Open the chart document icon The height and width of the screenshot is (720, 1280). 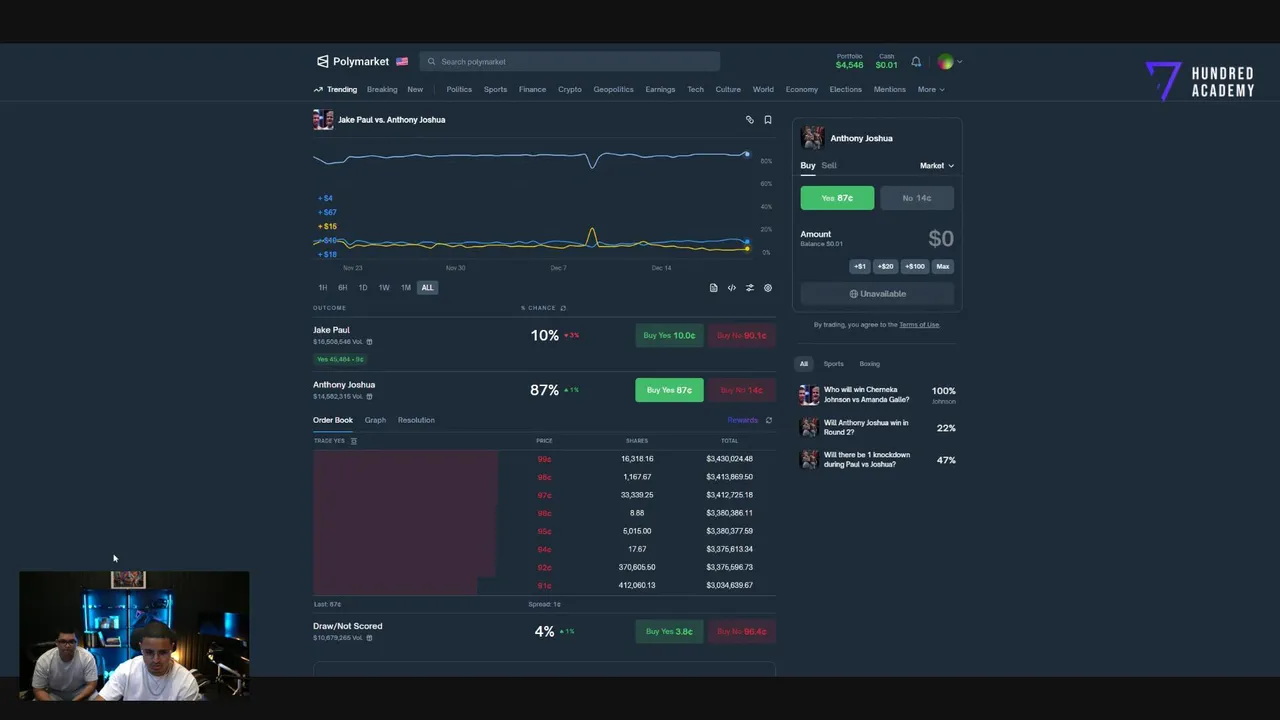(713, 288)
